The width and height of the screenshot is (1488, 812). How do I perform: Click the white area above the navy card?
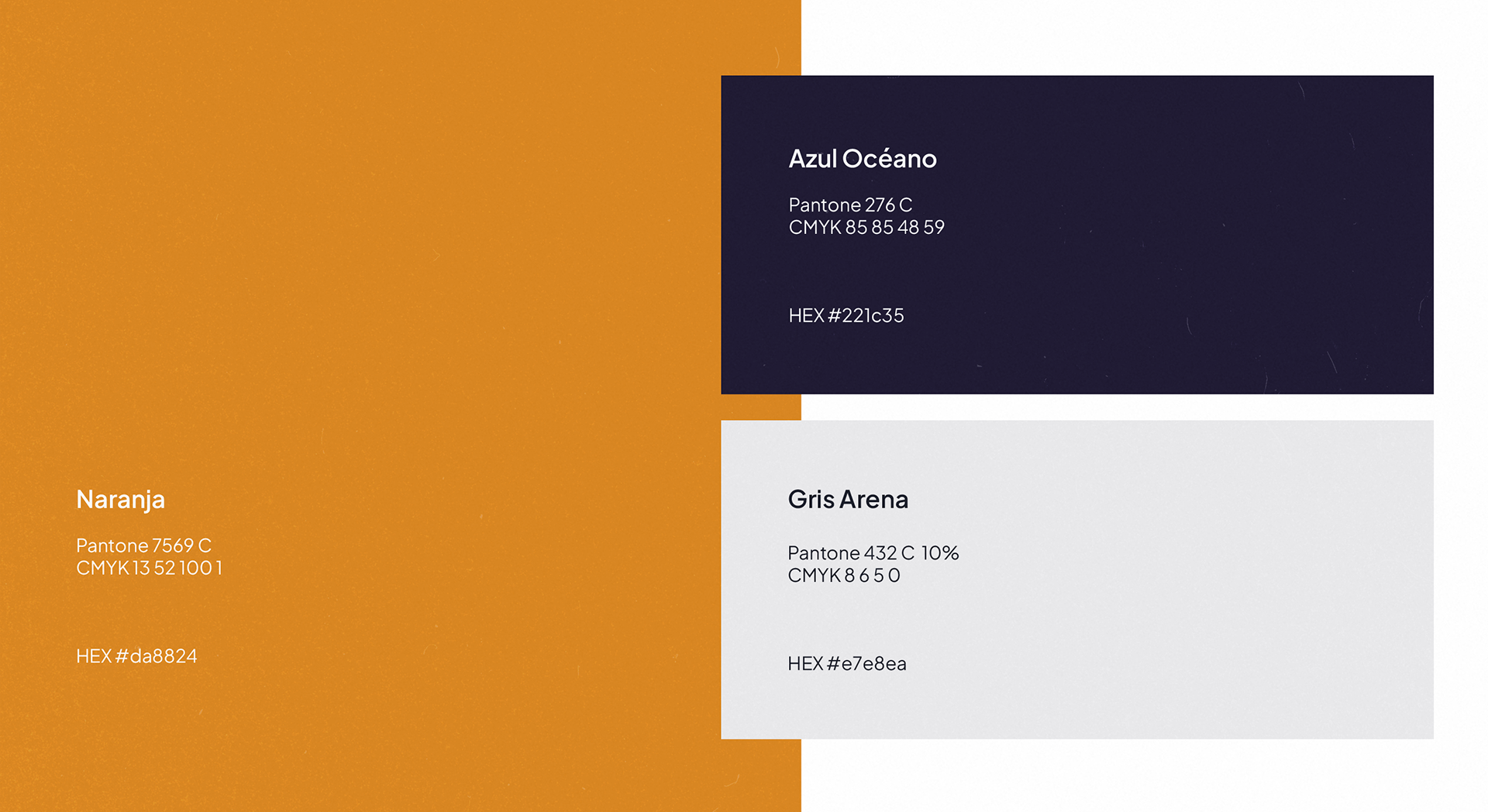(x=1144, y=37)
